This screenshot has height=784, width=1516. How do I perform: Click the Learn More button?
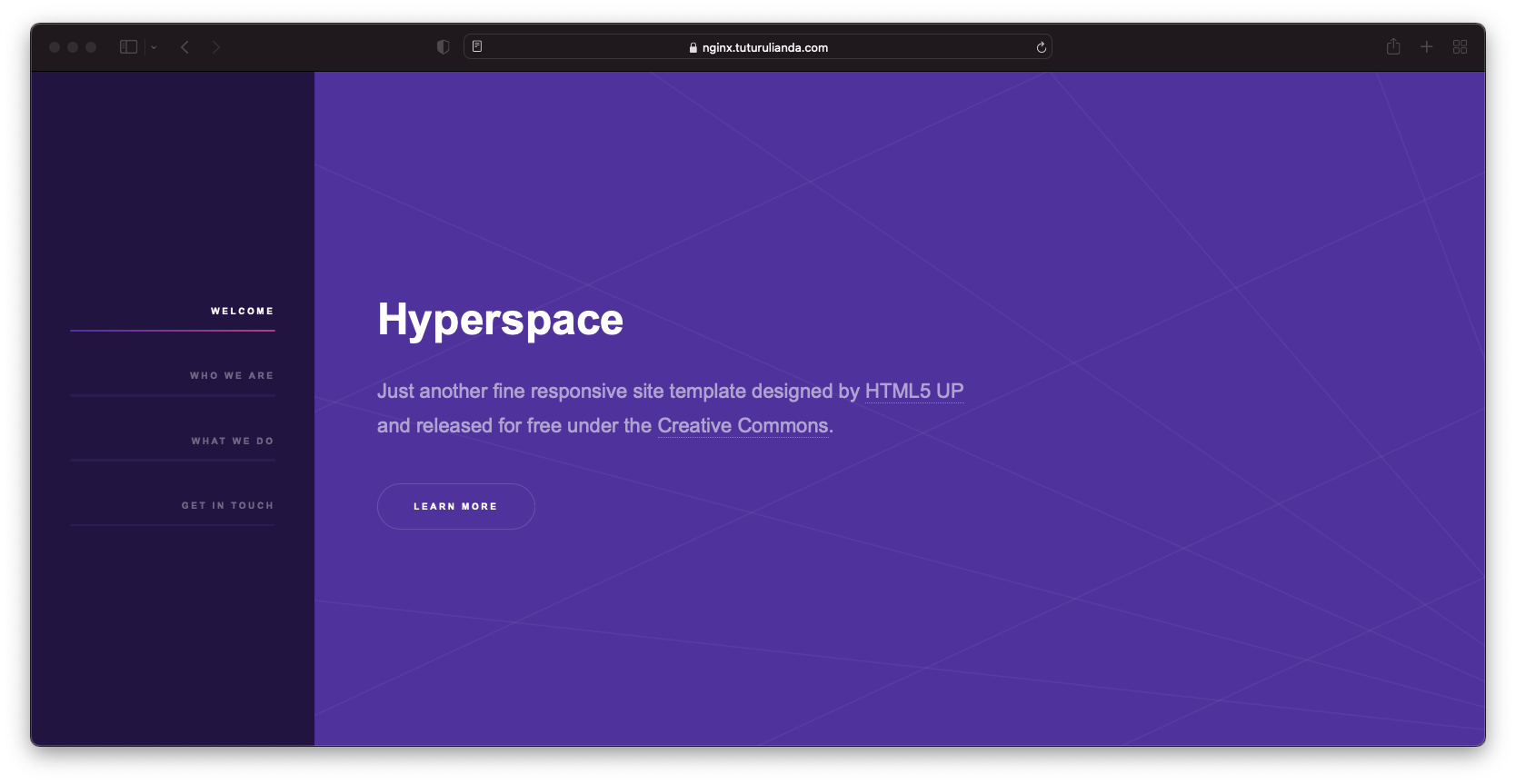click(456, 506)
